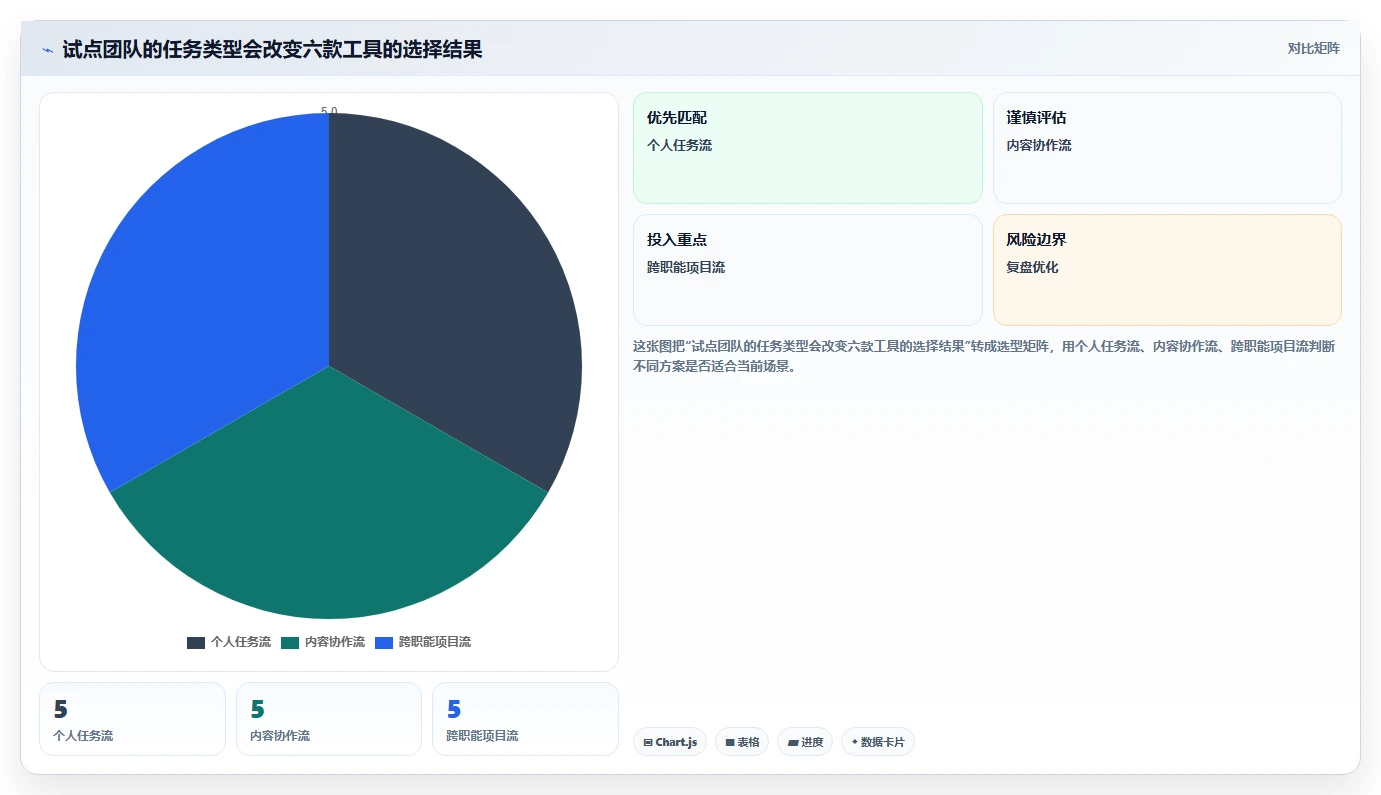Click the 5.0 label above the pie
1381x795 pixels.
(x=329, y=111)
